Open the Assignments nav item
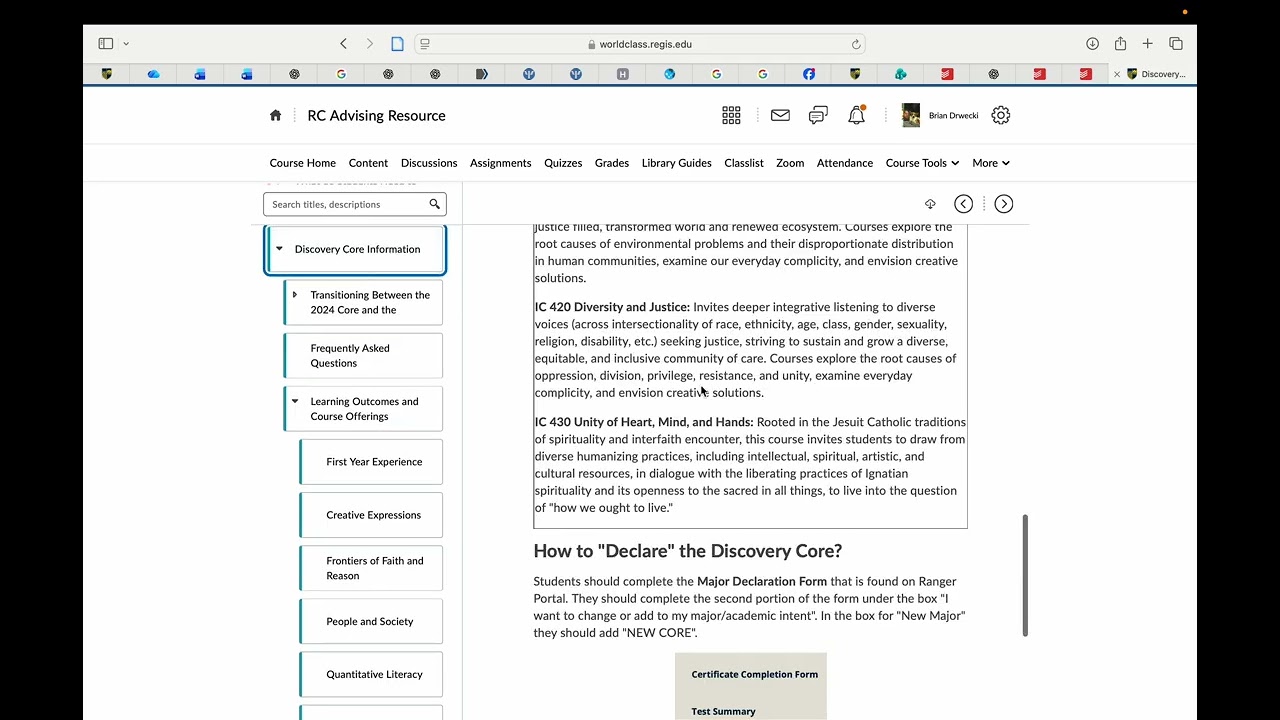 coord(501,163)
